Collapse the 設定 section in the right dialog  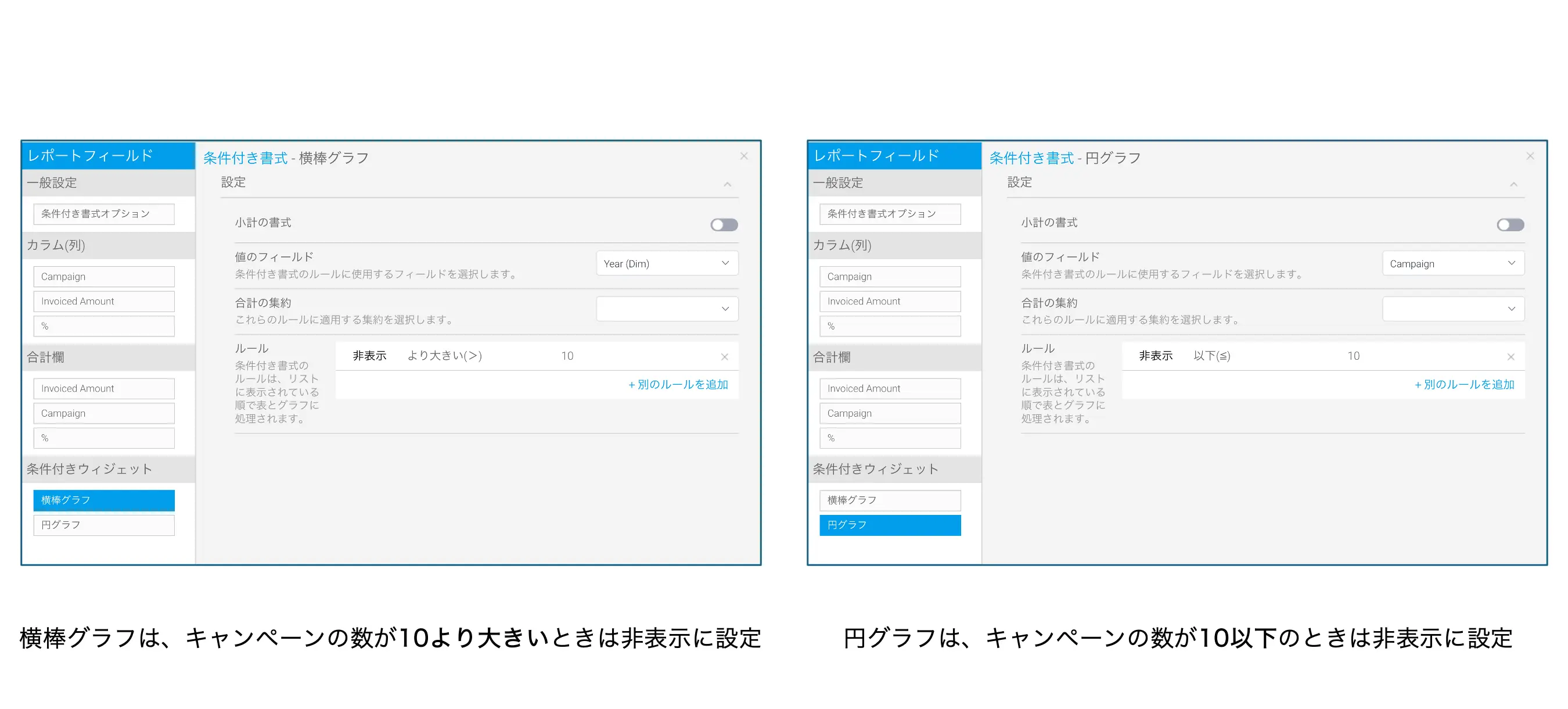1513,184
